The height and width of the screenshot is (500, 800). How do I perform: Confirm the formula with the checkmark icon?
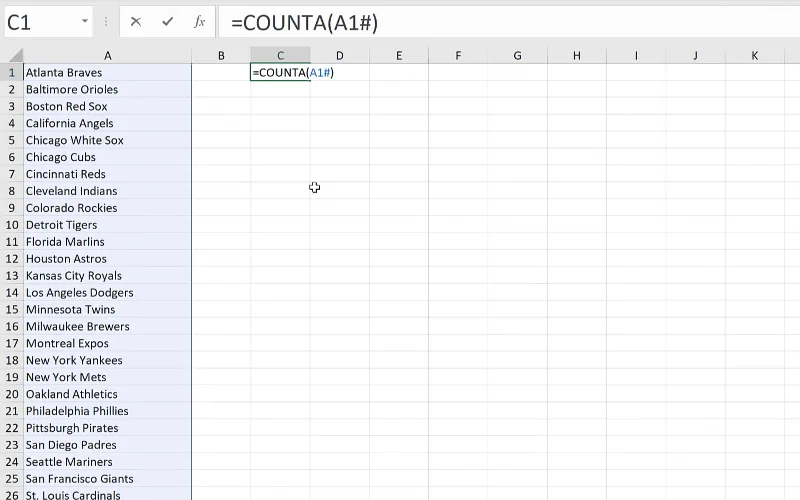click(167, 22)
